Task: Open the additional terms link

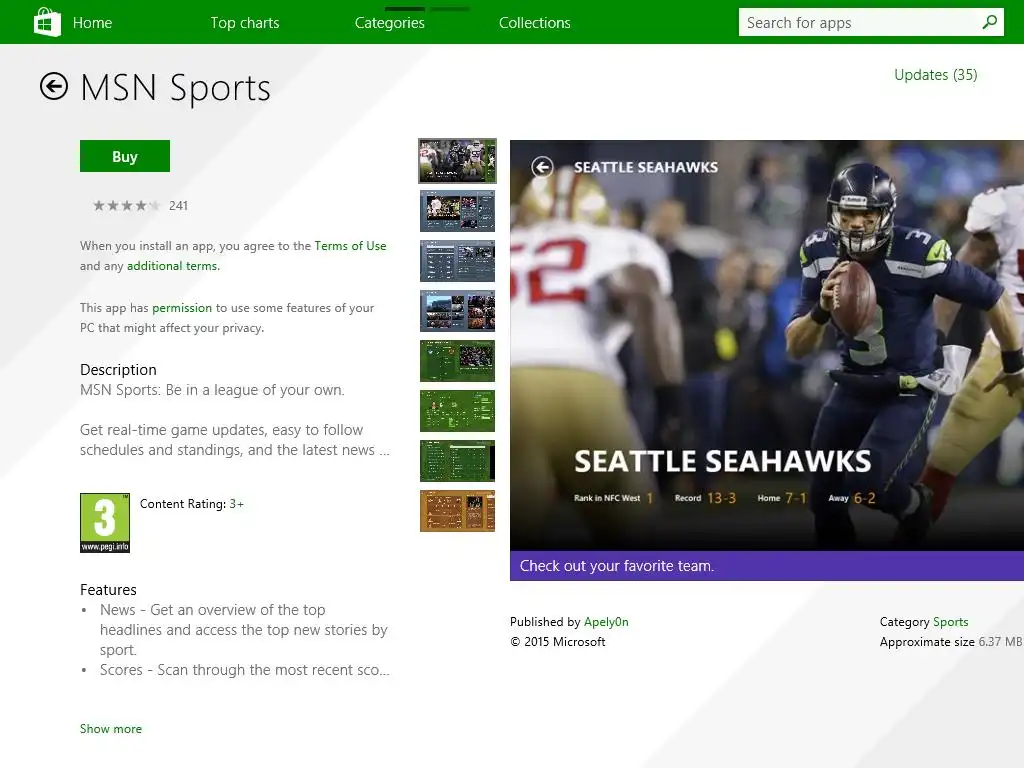Action: 172,266
